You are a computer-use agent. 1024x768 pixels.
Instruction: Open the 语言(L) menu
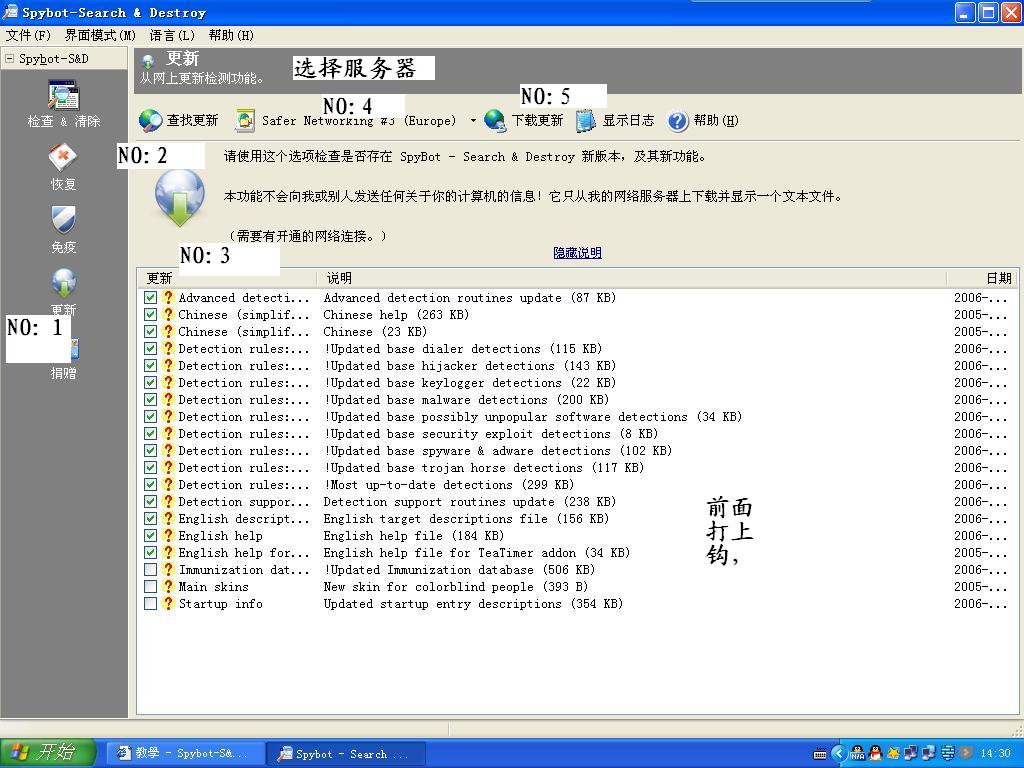point(172,35)
